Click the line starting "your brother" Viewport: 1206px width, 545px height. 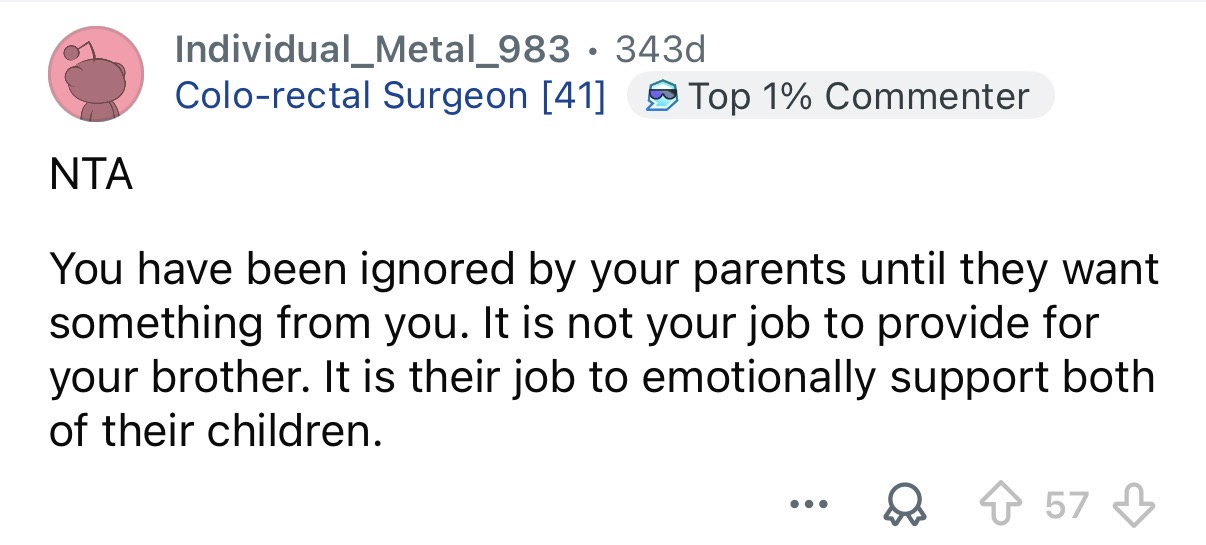[600, 379]
